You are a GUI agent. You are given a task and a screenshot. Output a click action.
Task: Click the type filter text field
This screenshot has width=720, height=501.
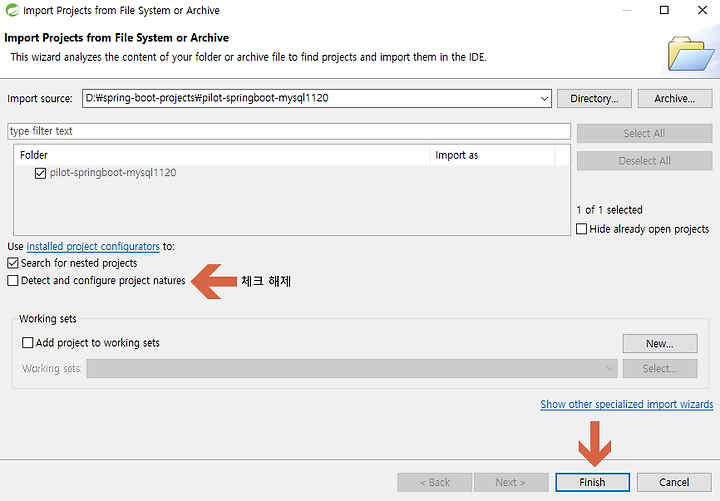tap(289, 131)
